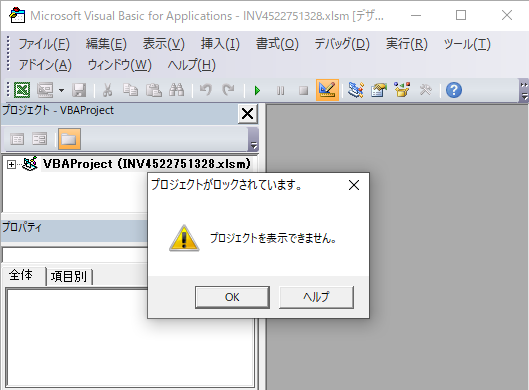Click the Save icon in toolbar

coord(79,90)
